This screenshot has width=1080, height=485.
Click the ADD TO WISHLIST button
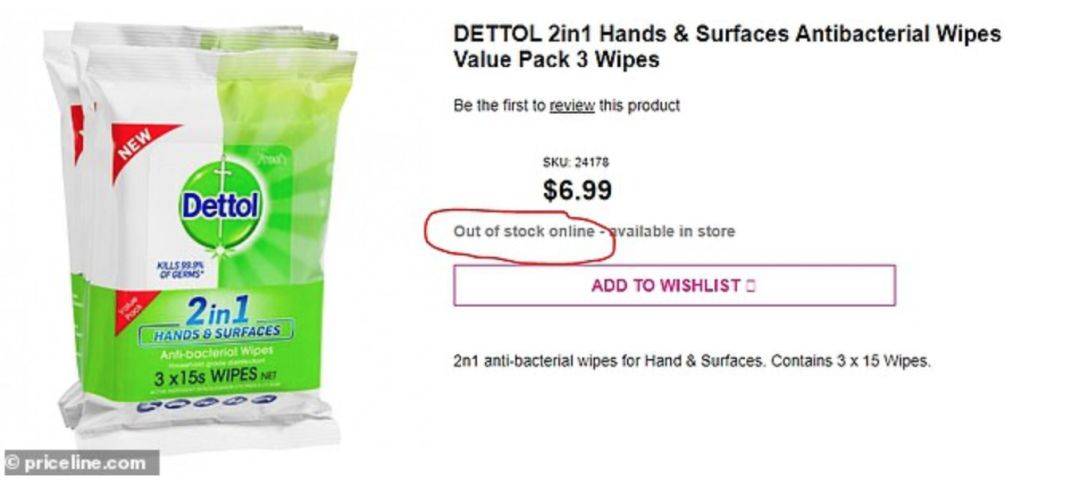[x=674, y=285]
